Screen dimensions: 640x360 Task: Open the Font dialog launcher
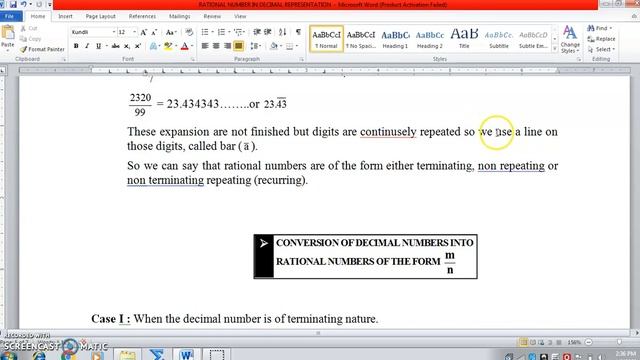192,59
